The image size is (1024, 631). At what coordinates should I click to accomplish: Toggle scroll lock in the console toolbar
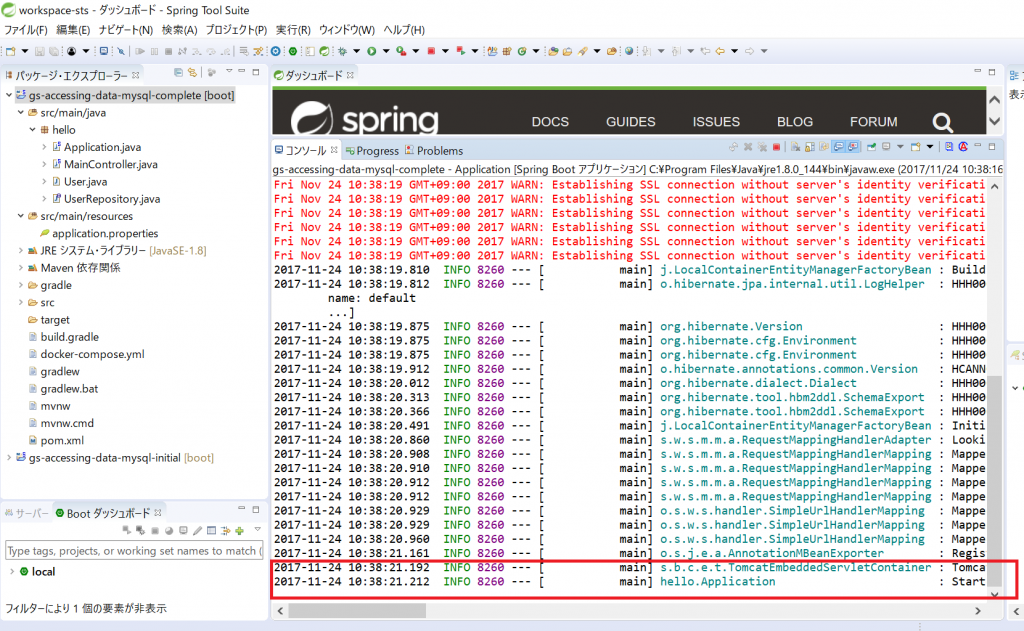[808, 148]
